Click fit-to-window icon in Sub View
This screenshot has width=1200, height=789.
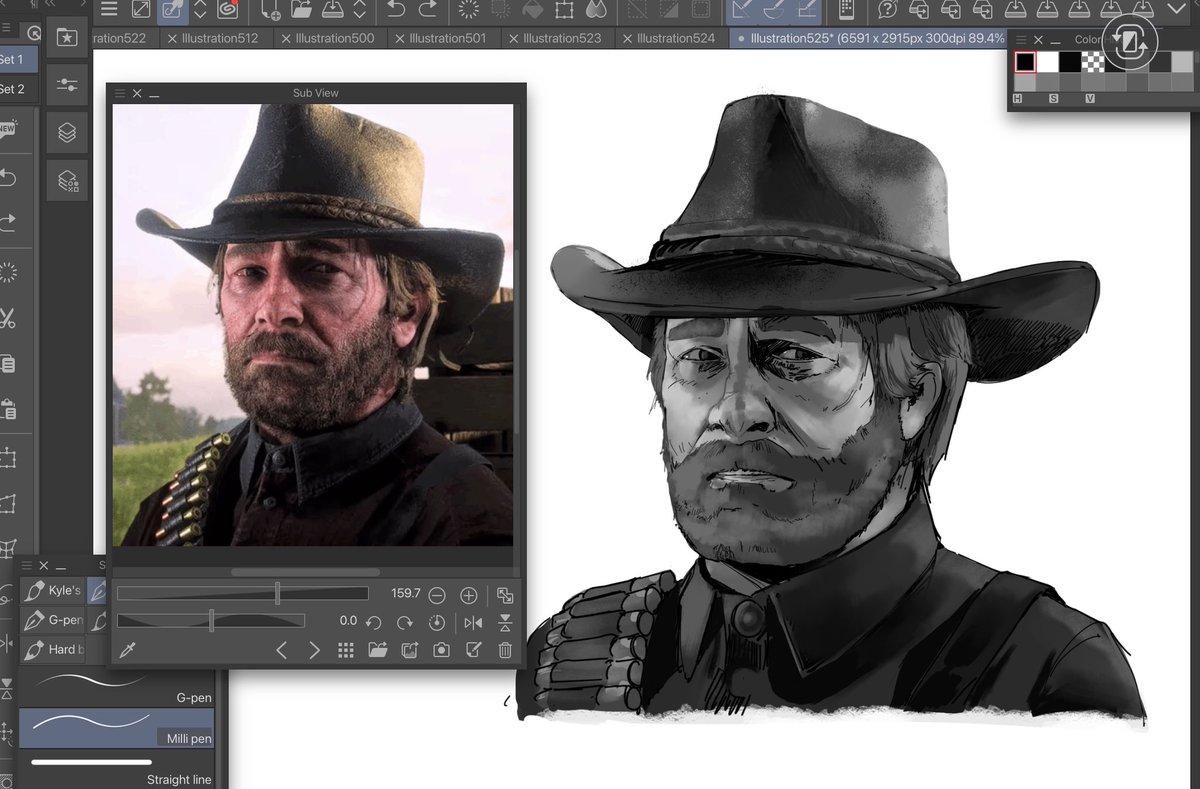pos(505,595)
